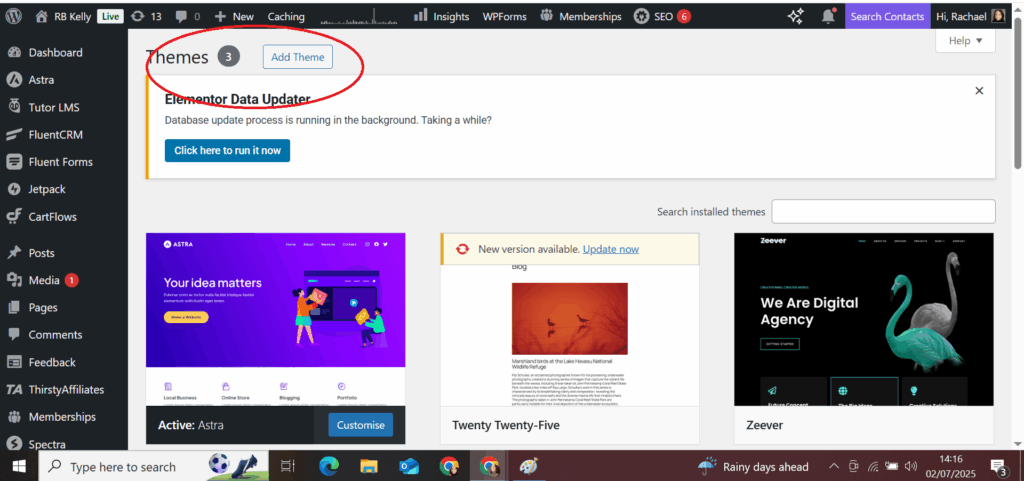Open Insights bar chart icon

pyautogui.click(x=421, y=16)
